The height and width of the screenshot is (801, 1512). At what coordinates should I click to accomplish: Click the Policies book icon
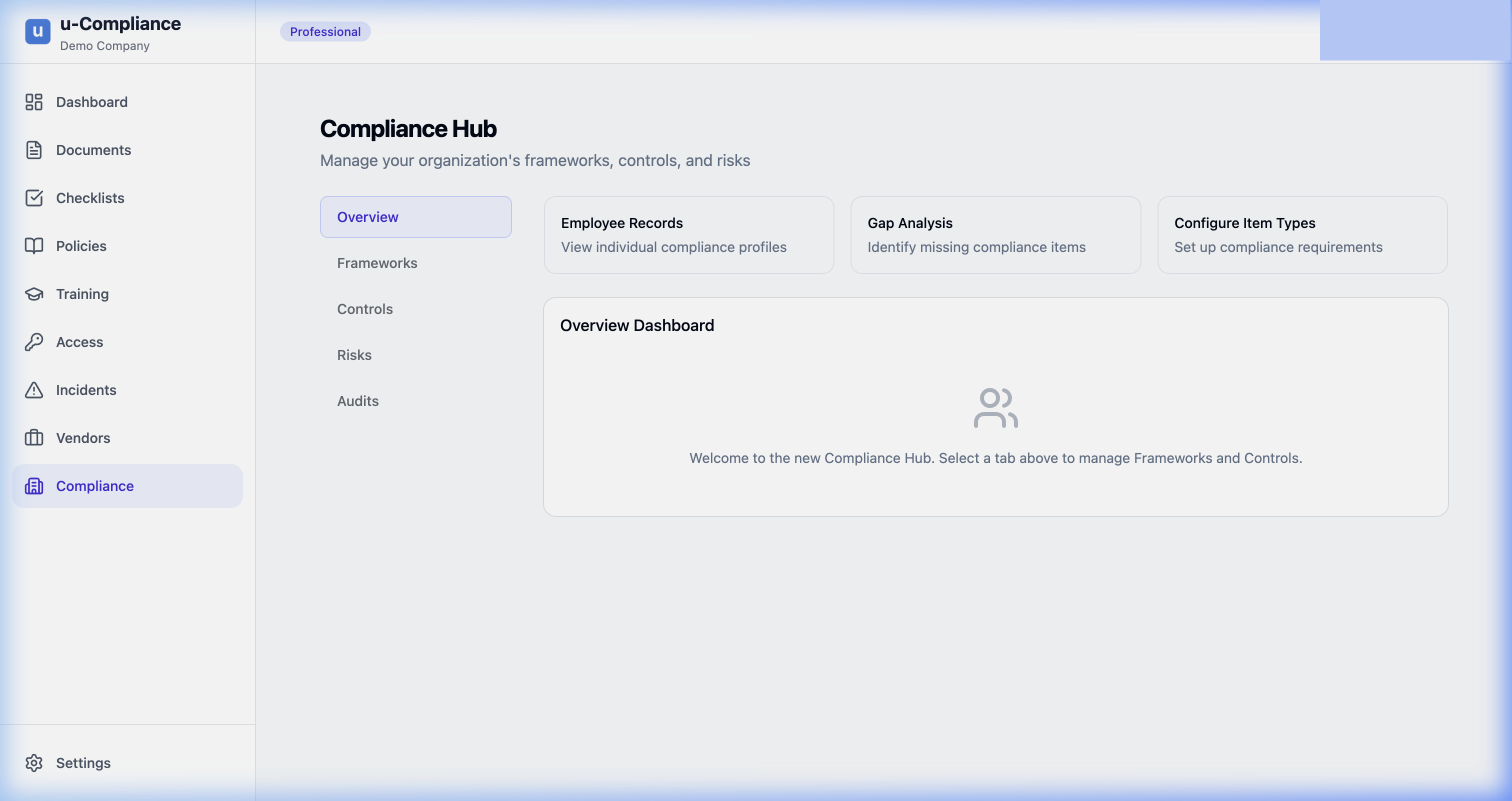point(34,246)
